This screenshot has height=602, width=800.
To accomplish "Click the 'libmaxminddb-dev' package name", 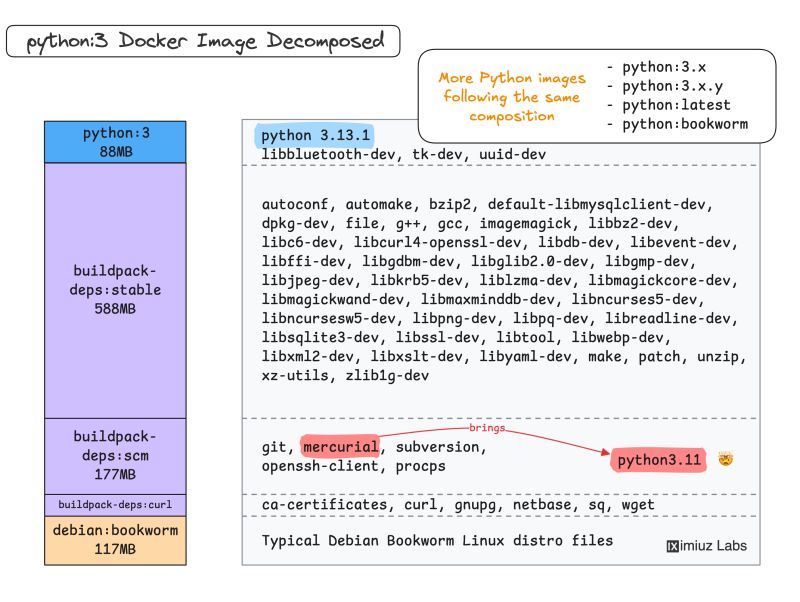I will (487, 299).
